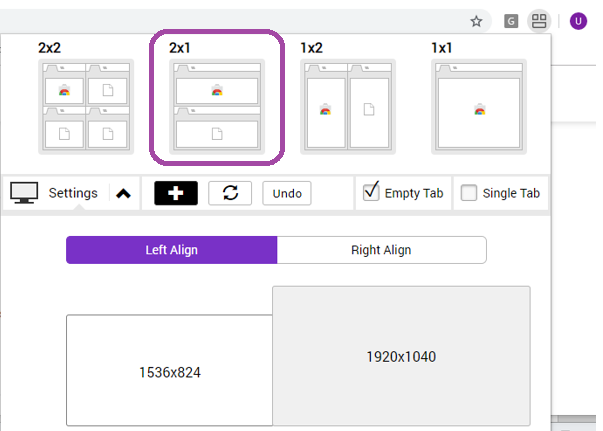Screen dimensions: 603x431
Task: Open the purple U profile avatar
Action: point(578,20)
